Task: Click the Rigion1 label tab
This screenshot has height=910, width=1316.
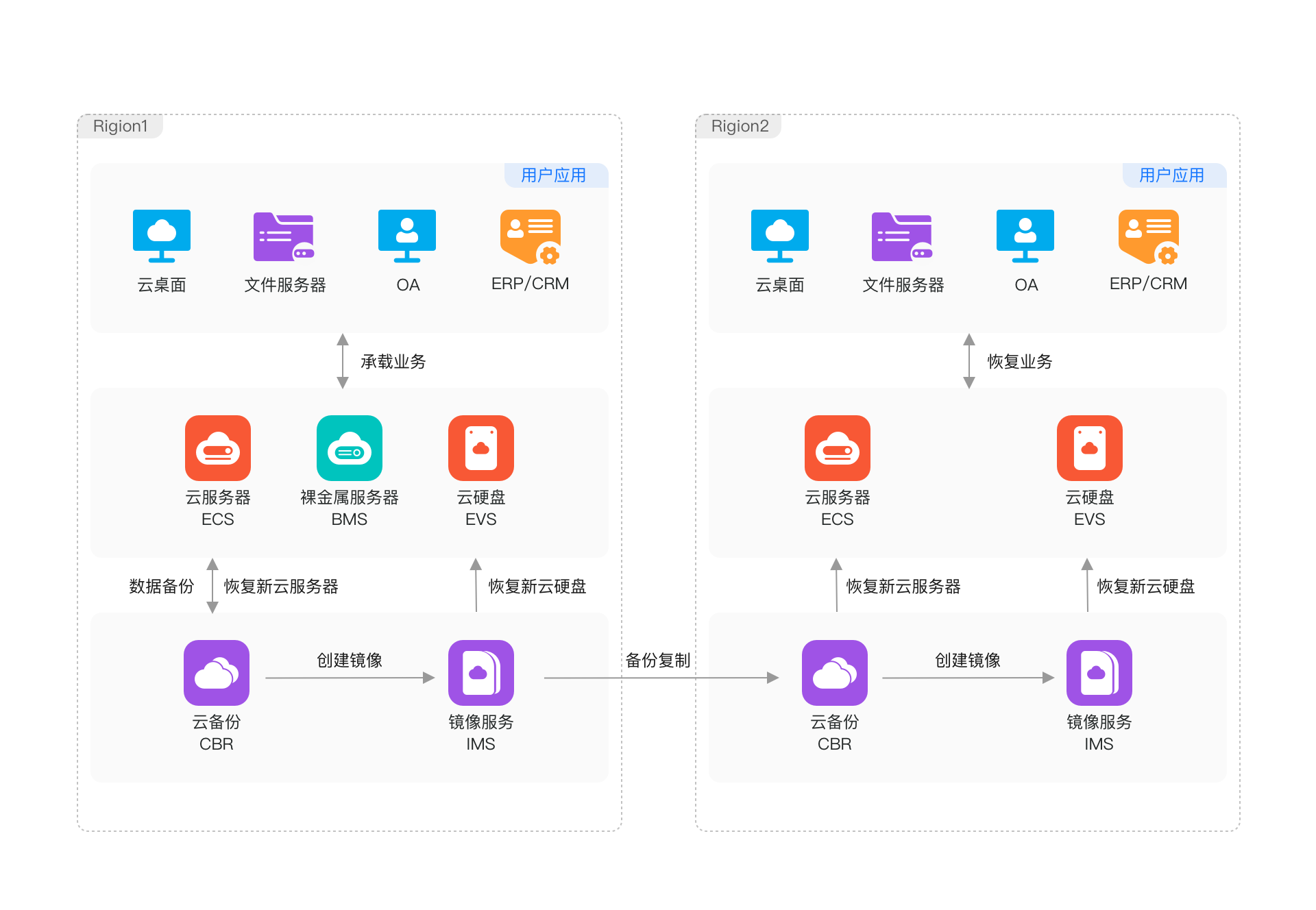Action: (121, 126)
